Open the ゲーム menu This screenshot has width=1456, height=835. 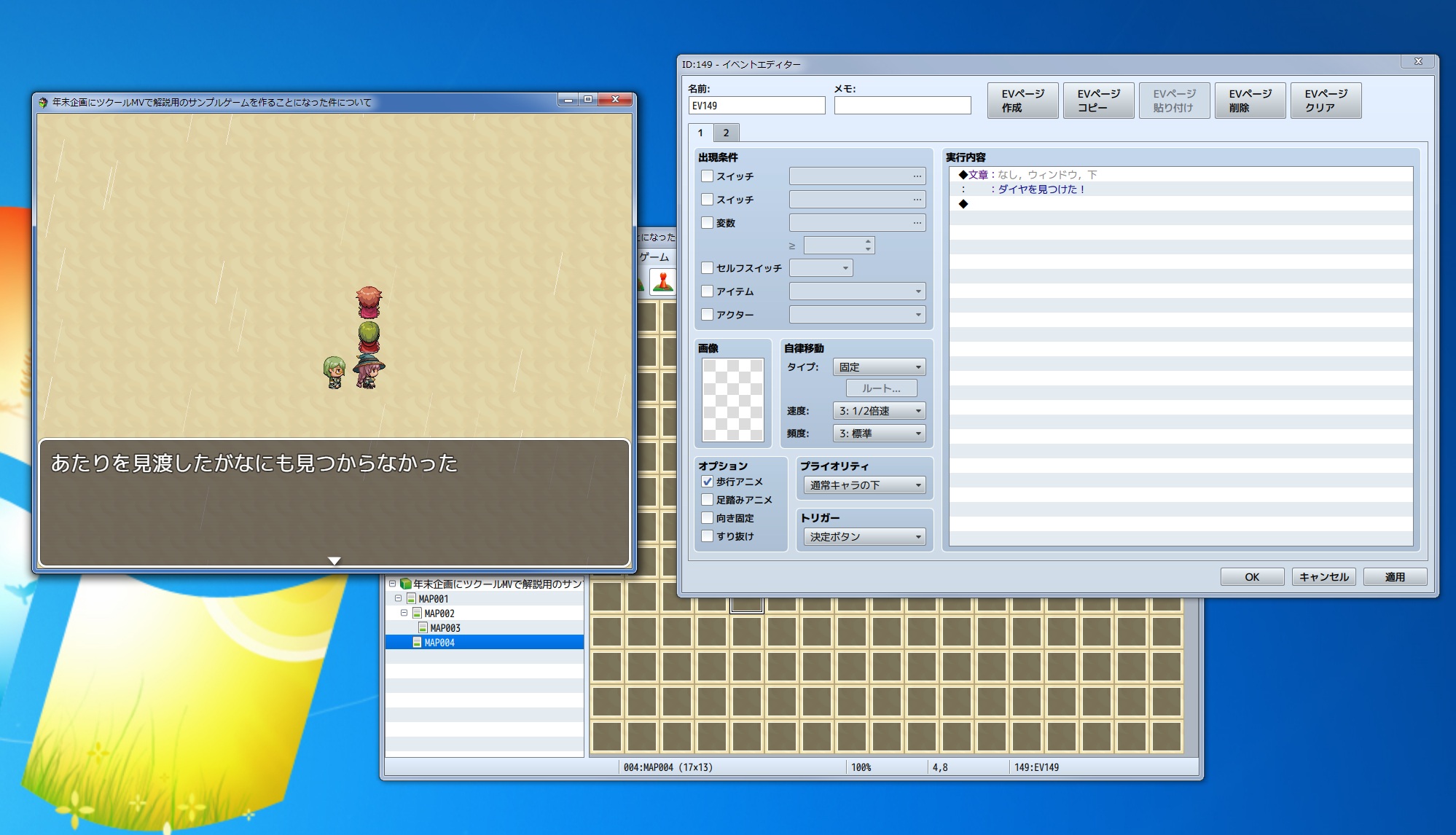654,257
